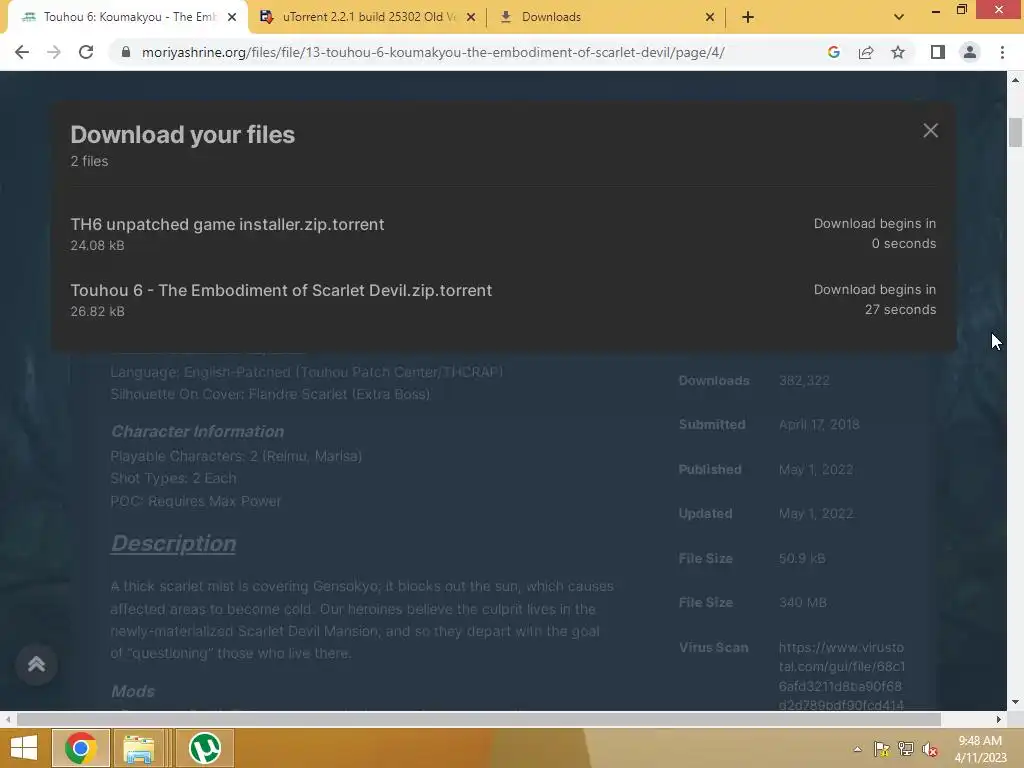This screenshot has width=1024, height=768.
Task: Open Chrome three-dot menu
Action: (1002, 52)
